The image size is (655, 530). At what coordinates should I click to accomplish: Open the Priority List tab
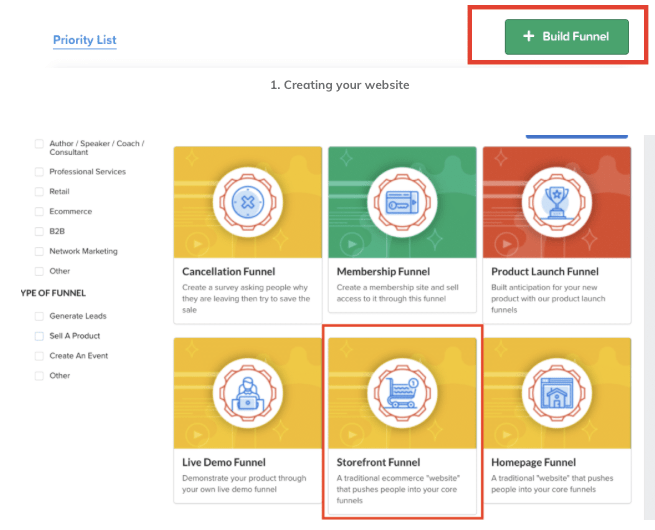point(85,40)
